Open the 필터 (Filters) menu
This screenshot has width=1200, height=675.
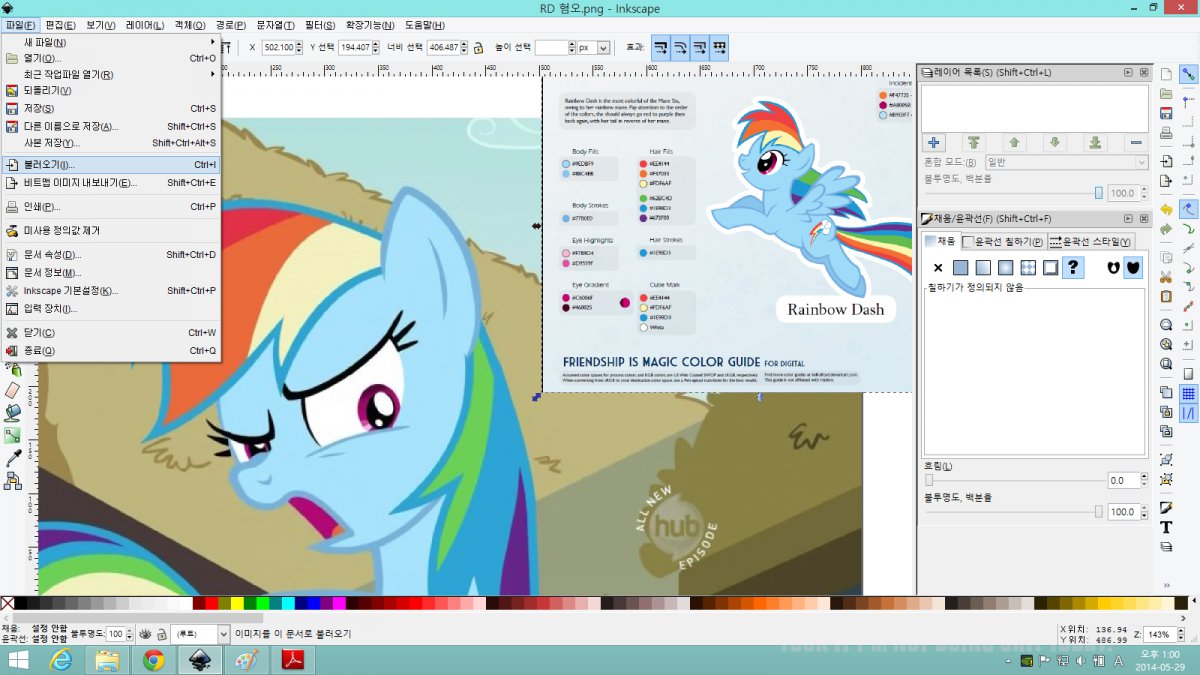(320, 25)
